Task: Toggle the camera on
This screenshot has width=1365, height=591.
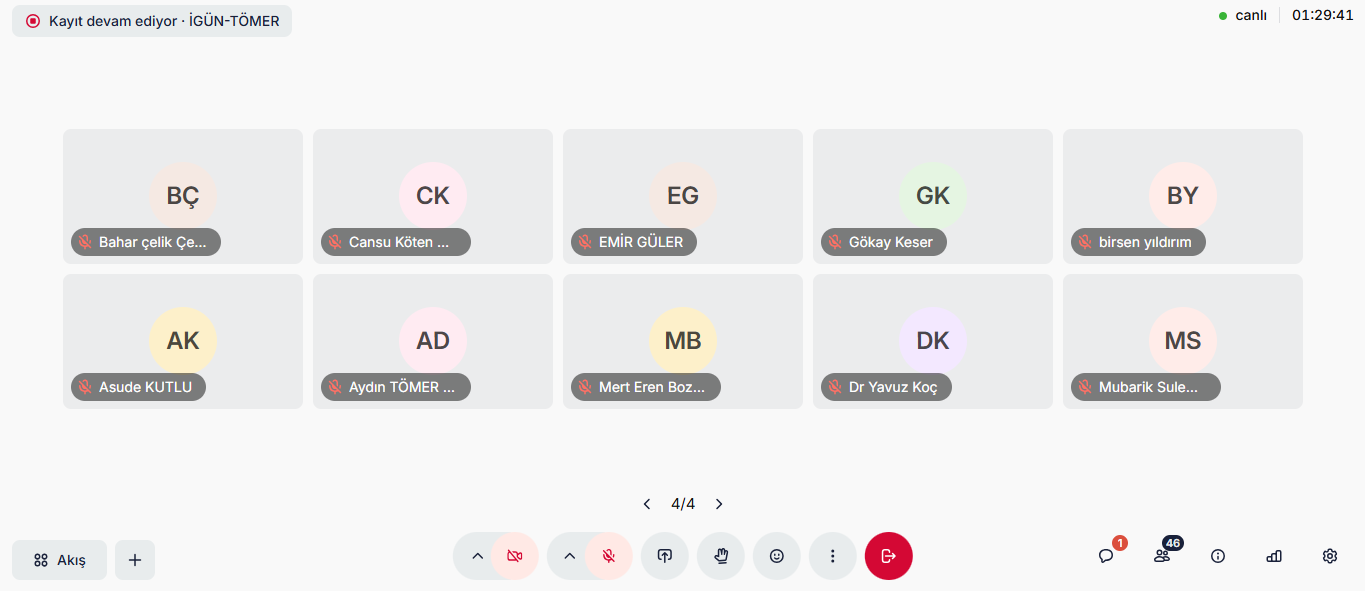Action: [515, 556]
